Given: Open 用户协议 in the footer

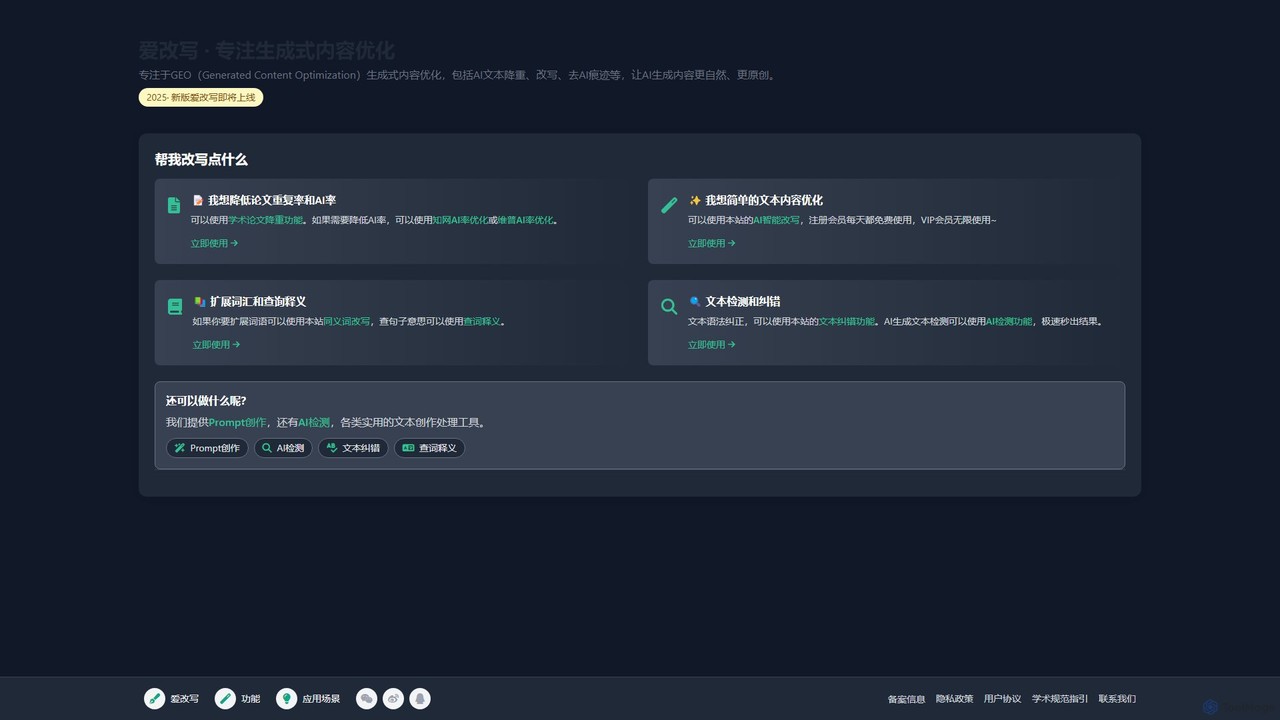Looking at the screenshot, I should (x=1002, y=699).
